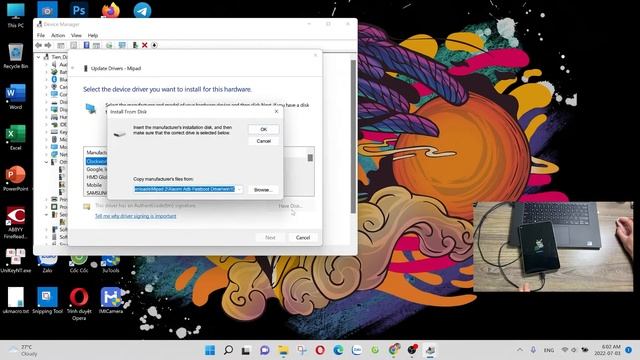Click update driver icon with green arrow
The width and height of the screenshot is (640, 360).
[x=135, y=45]
